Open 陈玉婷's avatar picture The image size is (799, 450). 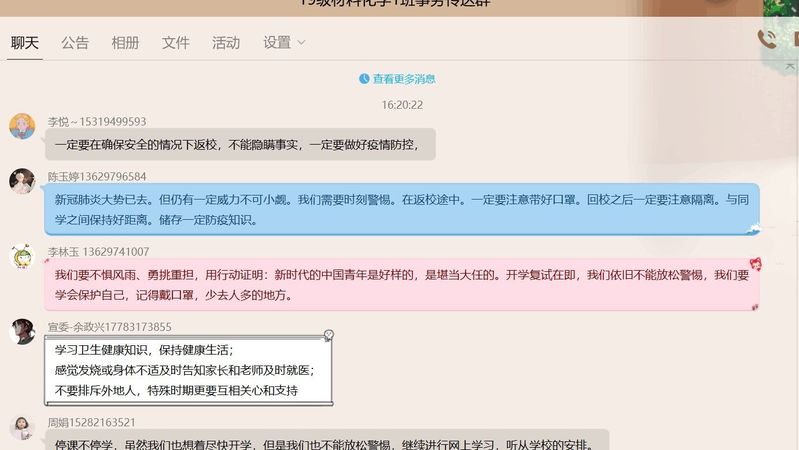tap(22, 181)
